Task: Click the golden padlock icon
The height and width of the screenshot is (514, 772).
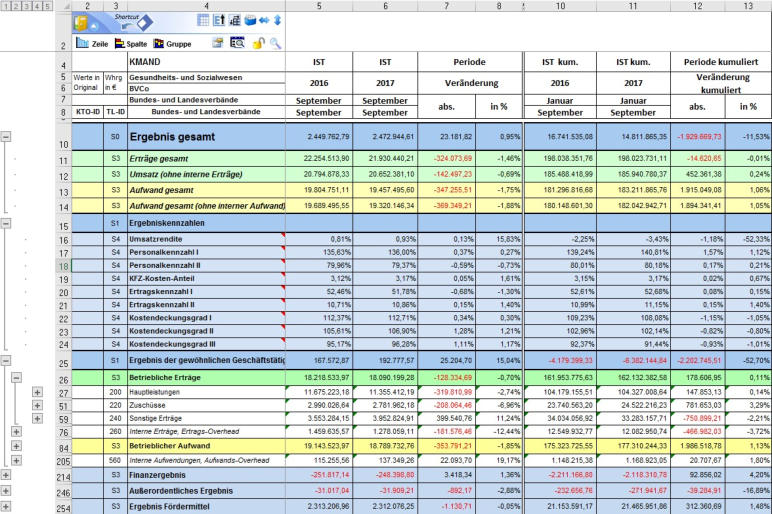Action: coord(256,43)
